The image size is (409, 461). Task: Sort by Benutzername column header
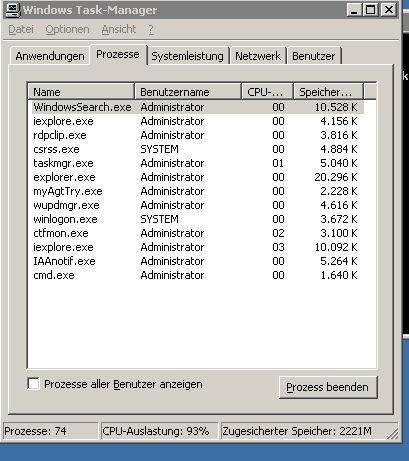click(188, 92)
